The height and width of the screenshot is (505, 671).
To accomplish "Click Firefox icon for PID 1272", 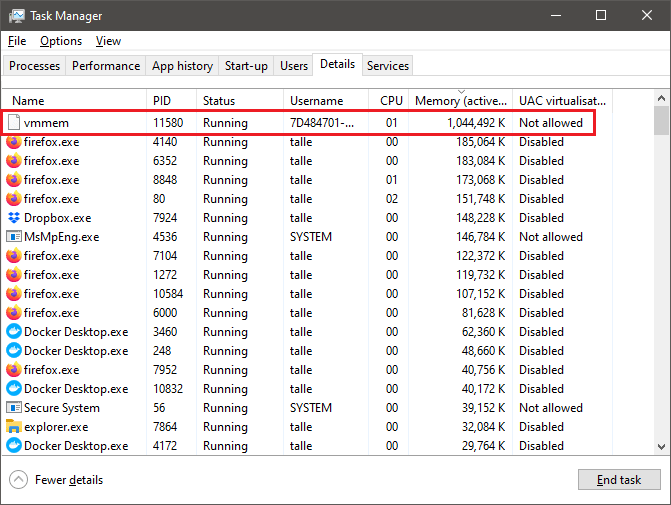I will click(14, 275).
